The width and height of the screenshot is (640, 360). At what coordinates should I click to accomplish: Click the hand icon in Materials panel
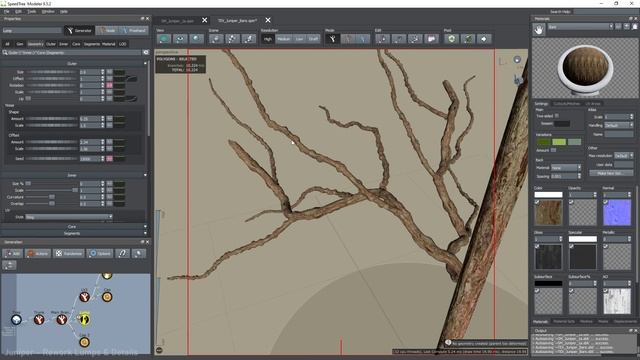[539, 29]
